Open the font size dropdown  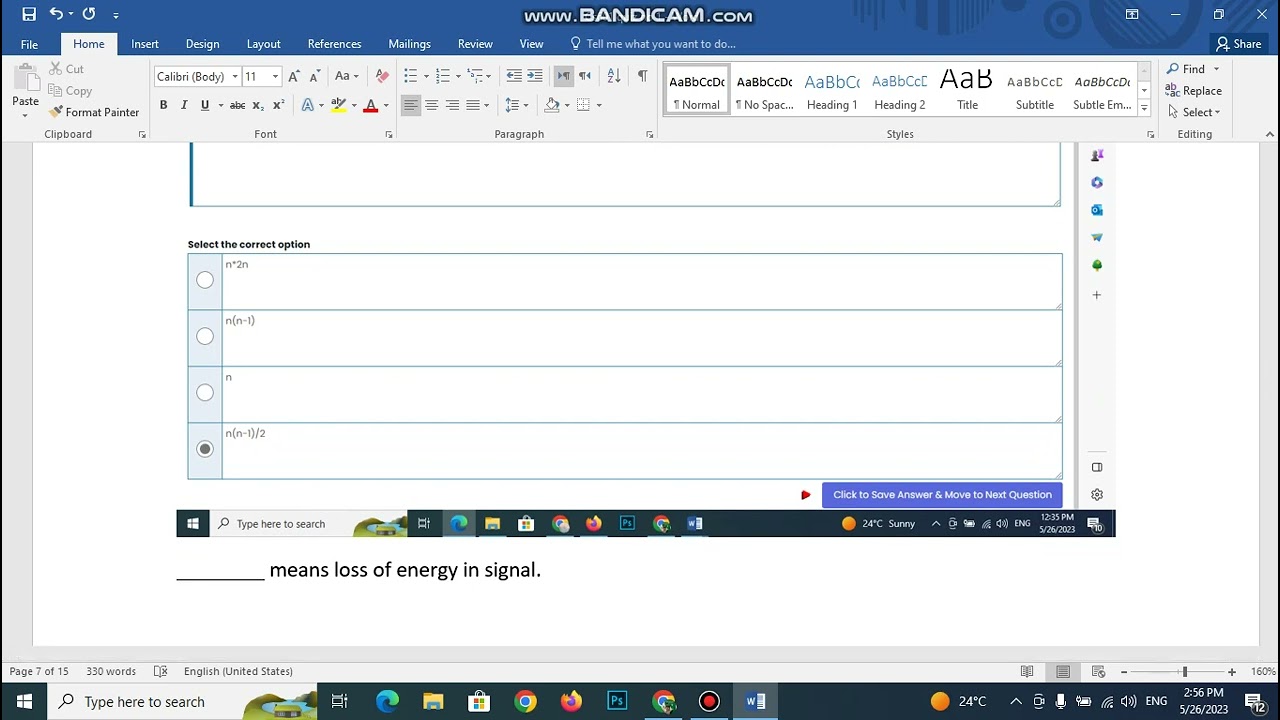click(x=275, y=77)
